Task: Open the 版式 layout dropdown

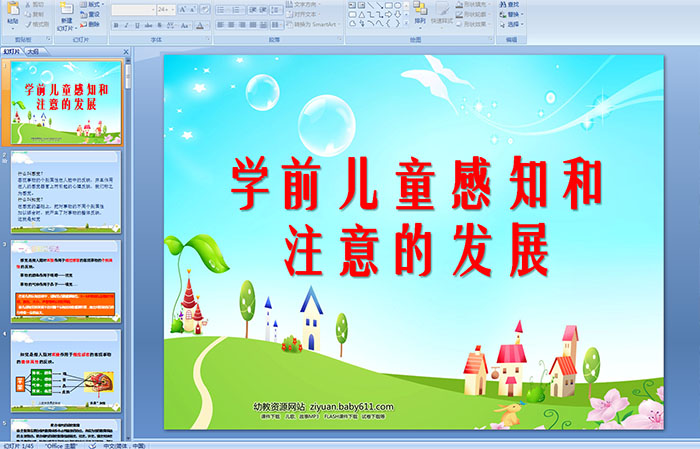Action: 92,4
